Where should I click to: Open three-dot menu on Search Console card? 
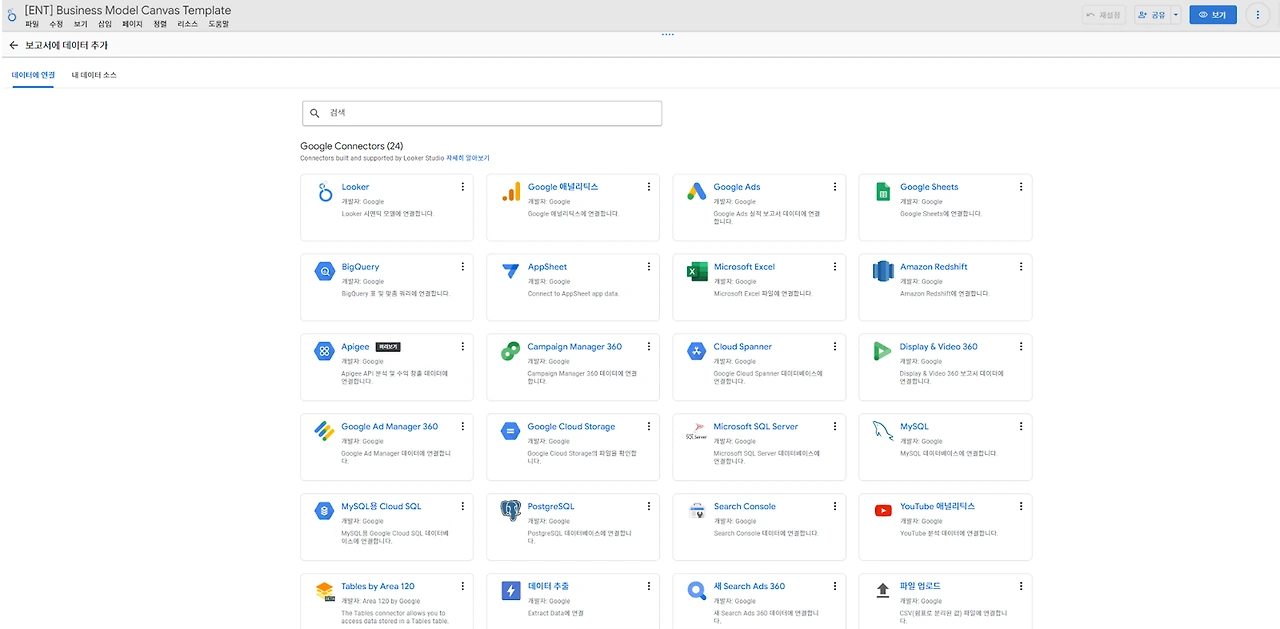tap(834, 507)
